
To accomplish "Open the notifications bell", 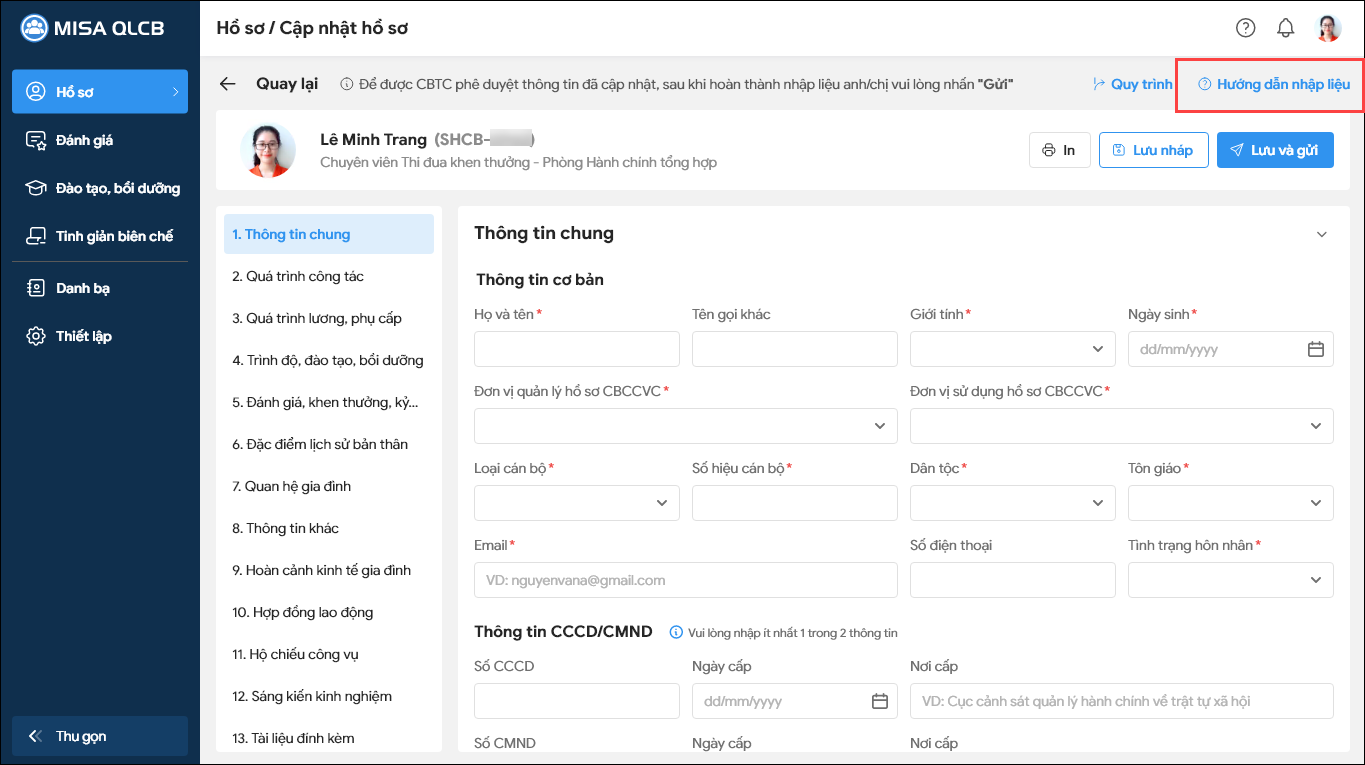I will (x=1286, y=28).
